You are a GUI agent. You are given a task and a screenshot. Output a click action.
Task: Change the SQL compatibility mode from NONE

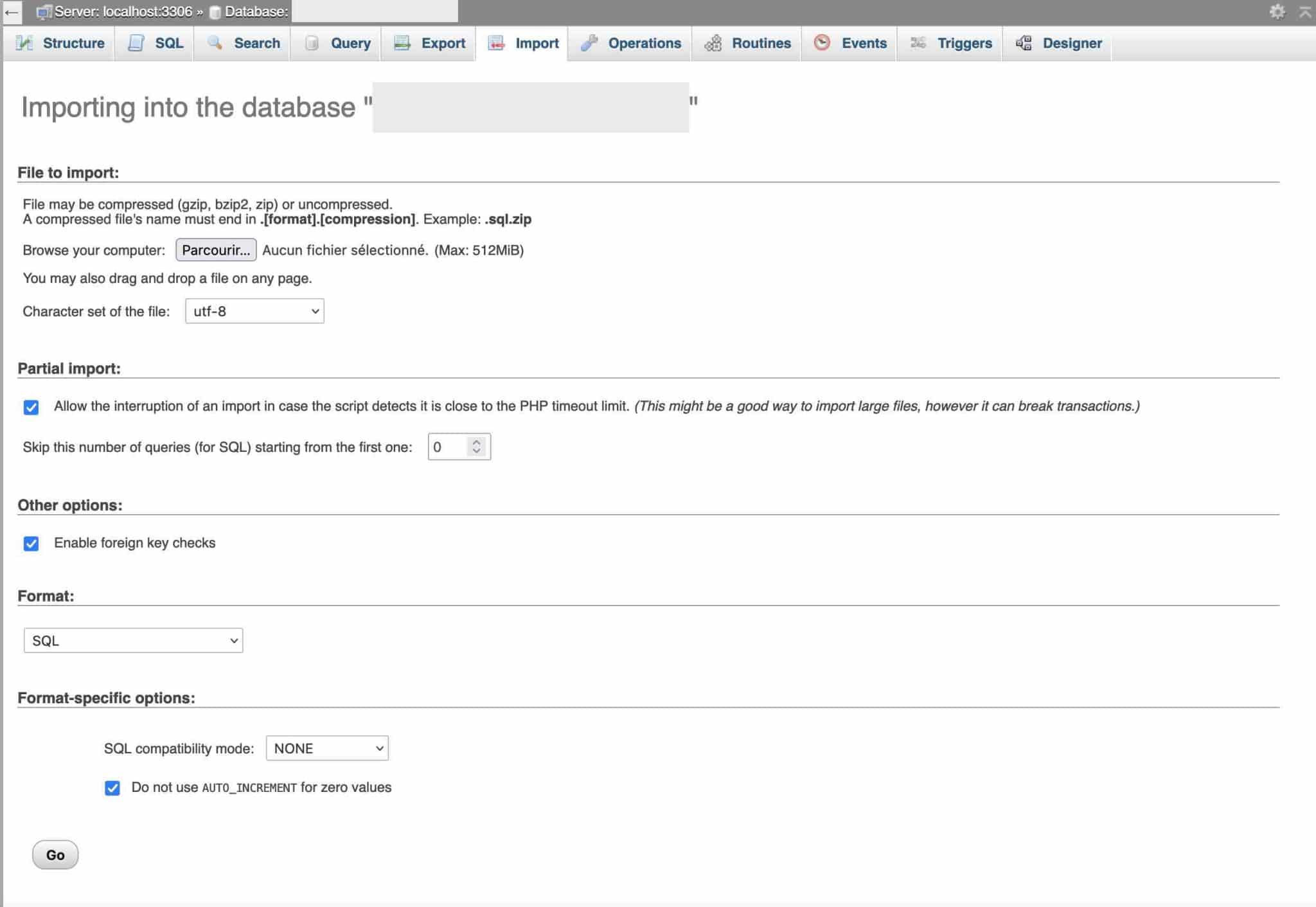[x=326, y=748]
